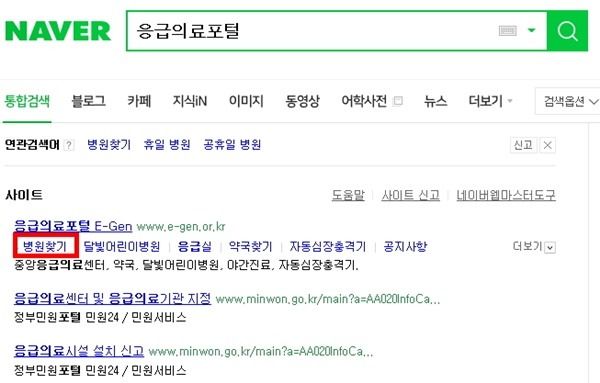Click related search 휴일 병원

[x=167, y=145]
